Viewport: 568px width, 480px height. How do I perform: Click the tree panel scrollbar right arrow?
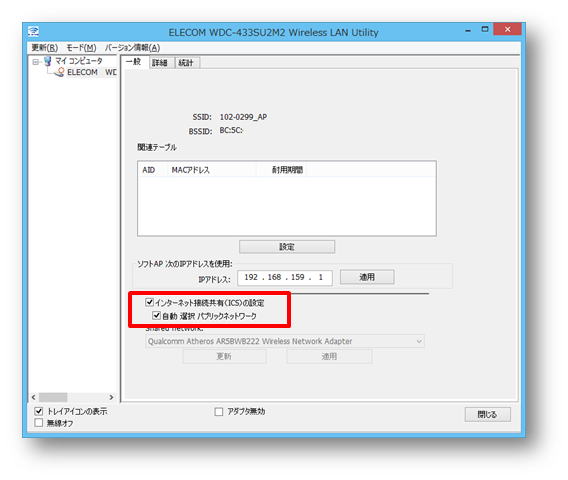tap(111, 397)
